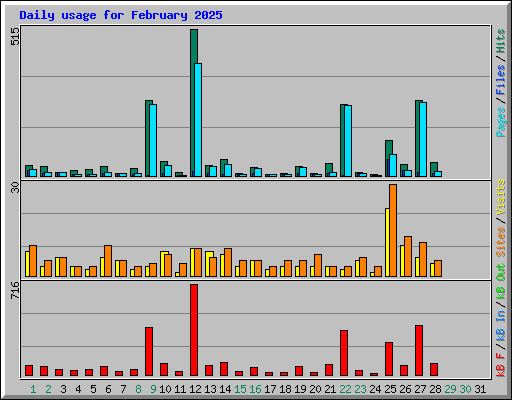This screenshot has width=512, height=400.
Task: Click day label 11 on the x-axis
Action: coord(180,389)
